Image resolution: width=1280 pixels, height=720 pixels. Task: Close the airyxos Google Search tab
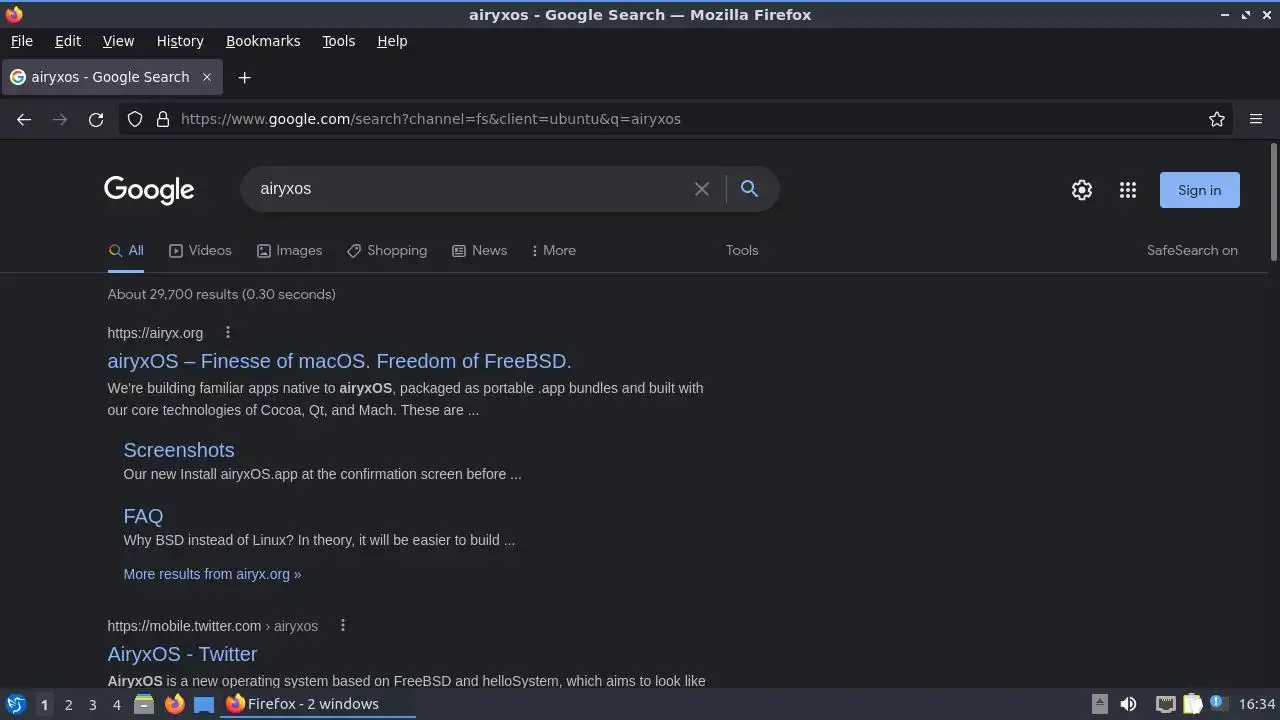pos(207,77)
